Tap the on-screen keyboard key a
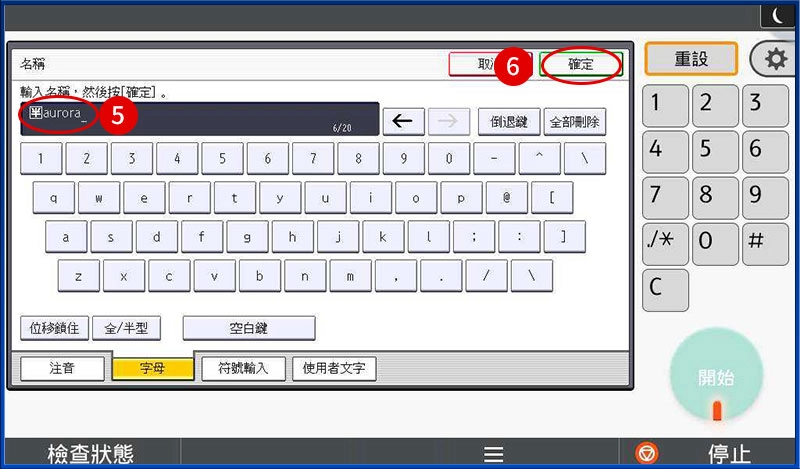This screenshot has height=469, width=800. coord(66,237)
